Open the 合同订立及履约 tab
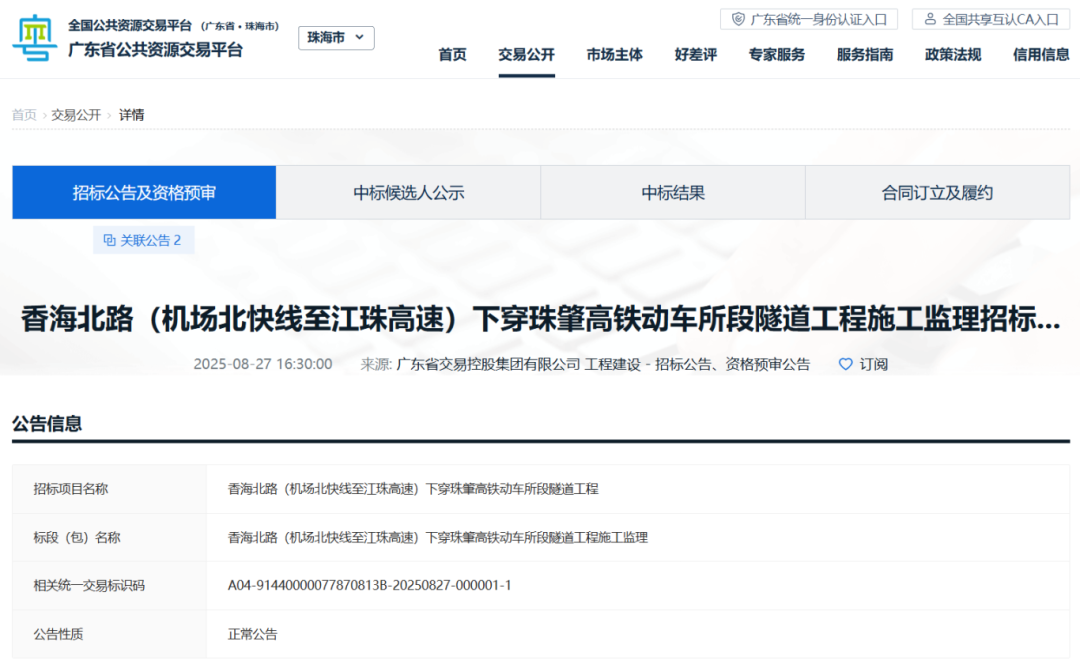Screen dimensions: 1080x664 pyautogui.click(x=937, y=193)
